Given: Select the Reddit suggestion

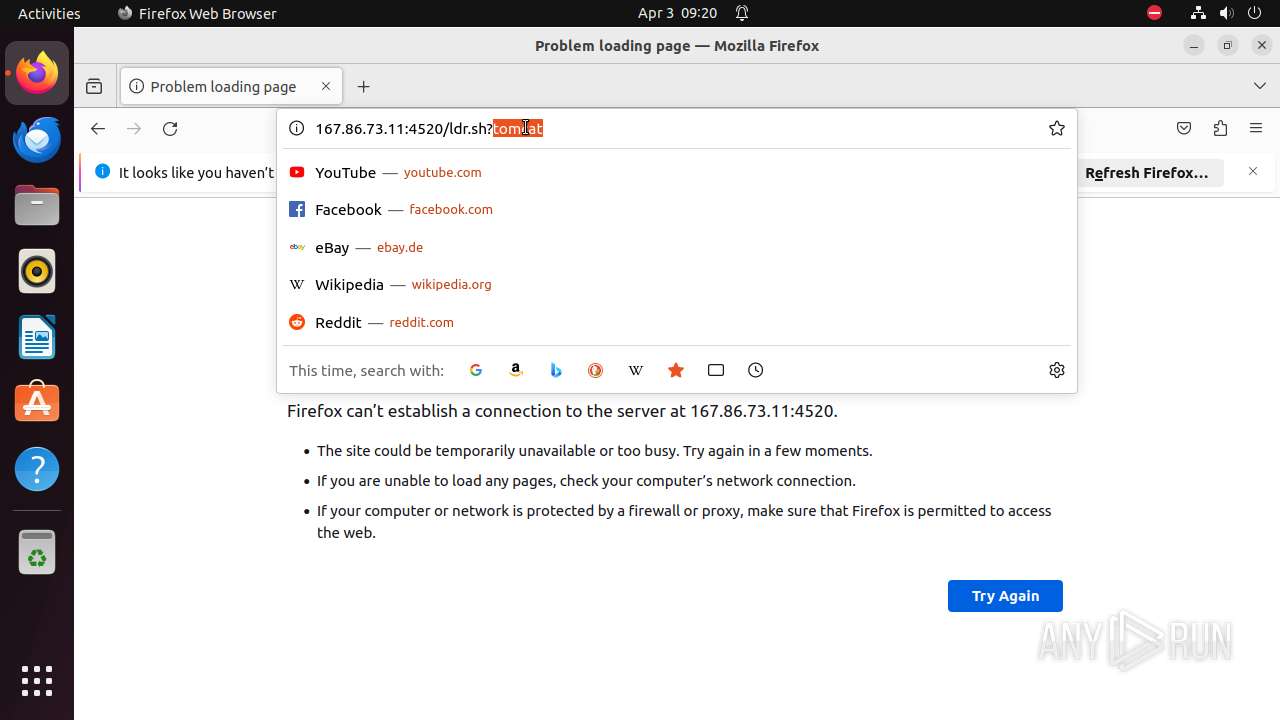Looking at the screenshot, I should [677, 322].
